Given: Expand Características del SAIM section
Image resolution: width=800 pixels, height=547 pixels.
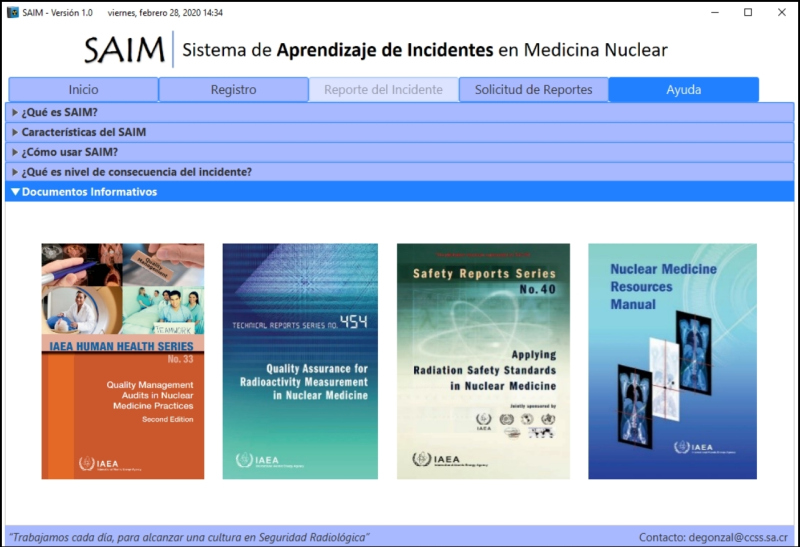Looking at the screenshot, I should (x=83, y=132).
